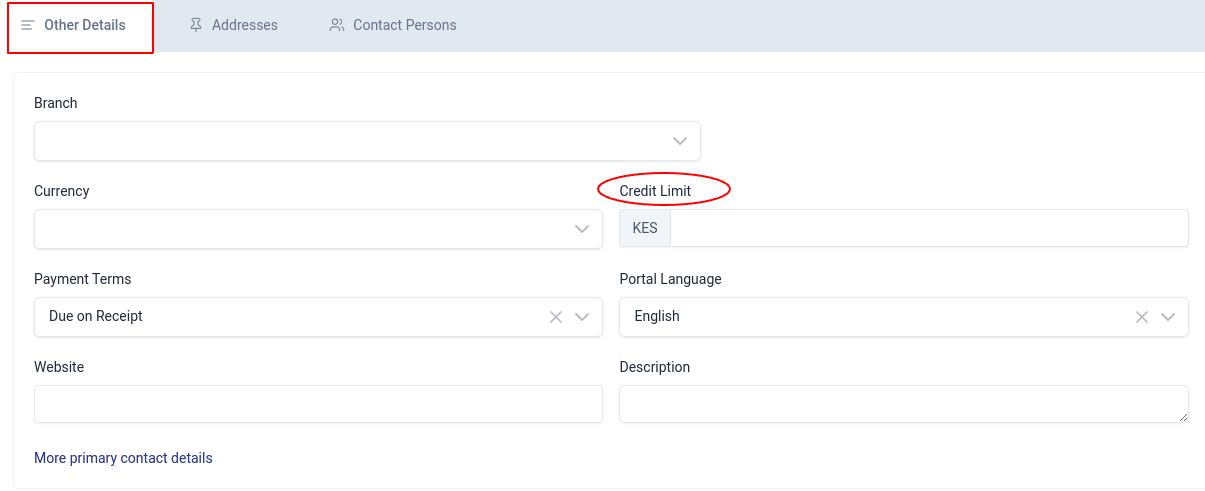The height and width of the screenshot is (491, 1205).
Task: Click the people icon beside Contact Persons
Action: [337, 25]
